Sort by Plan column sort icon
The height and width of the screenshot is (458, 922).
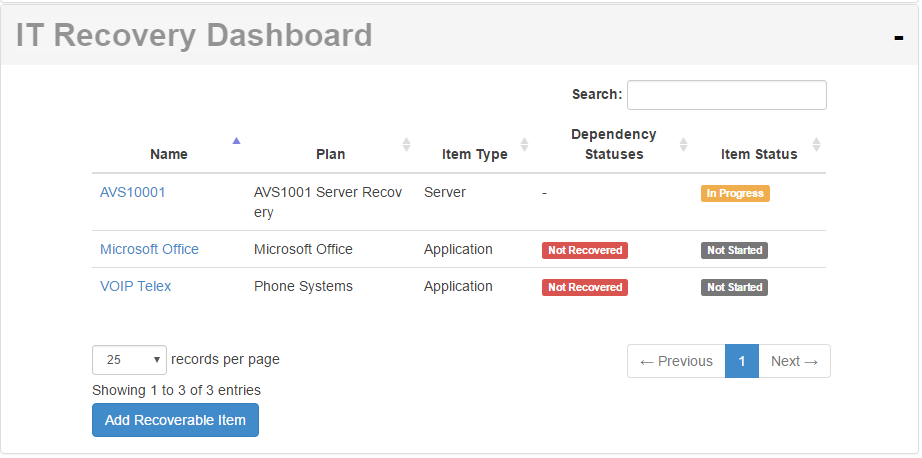[x=406, y=145]
